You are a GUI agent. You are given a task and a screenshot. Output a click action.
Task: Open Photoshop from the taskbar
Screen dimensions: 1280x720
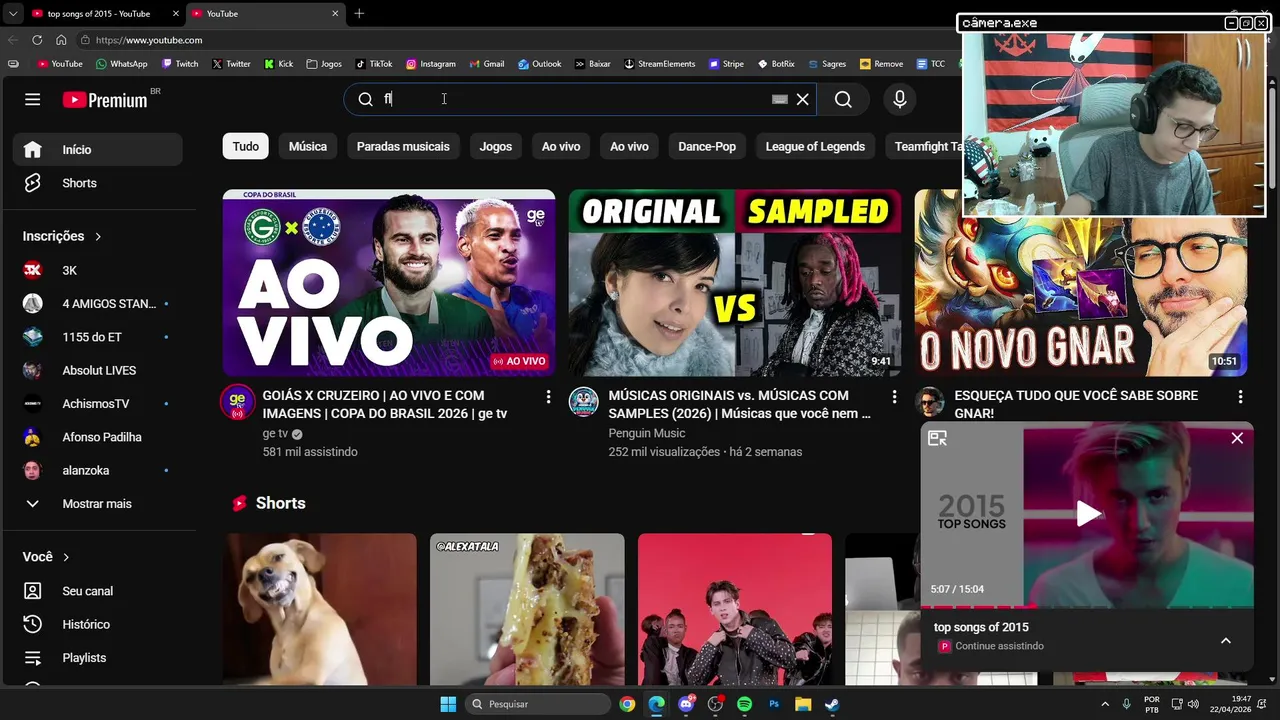coord(774,704)
